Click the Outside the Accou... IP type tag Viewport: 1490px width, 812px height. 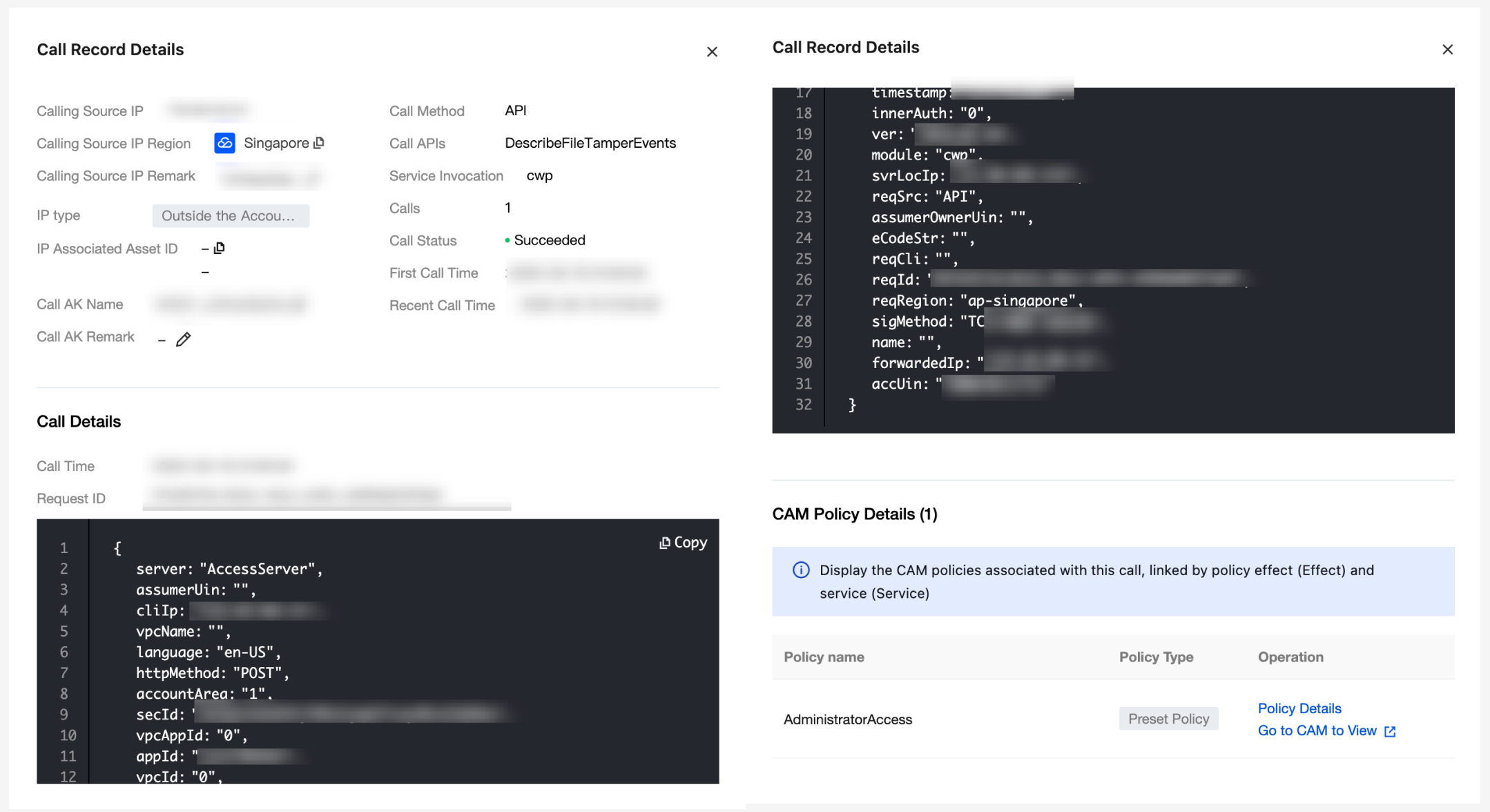pyautogui.click(x=231, y=215)
